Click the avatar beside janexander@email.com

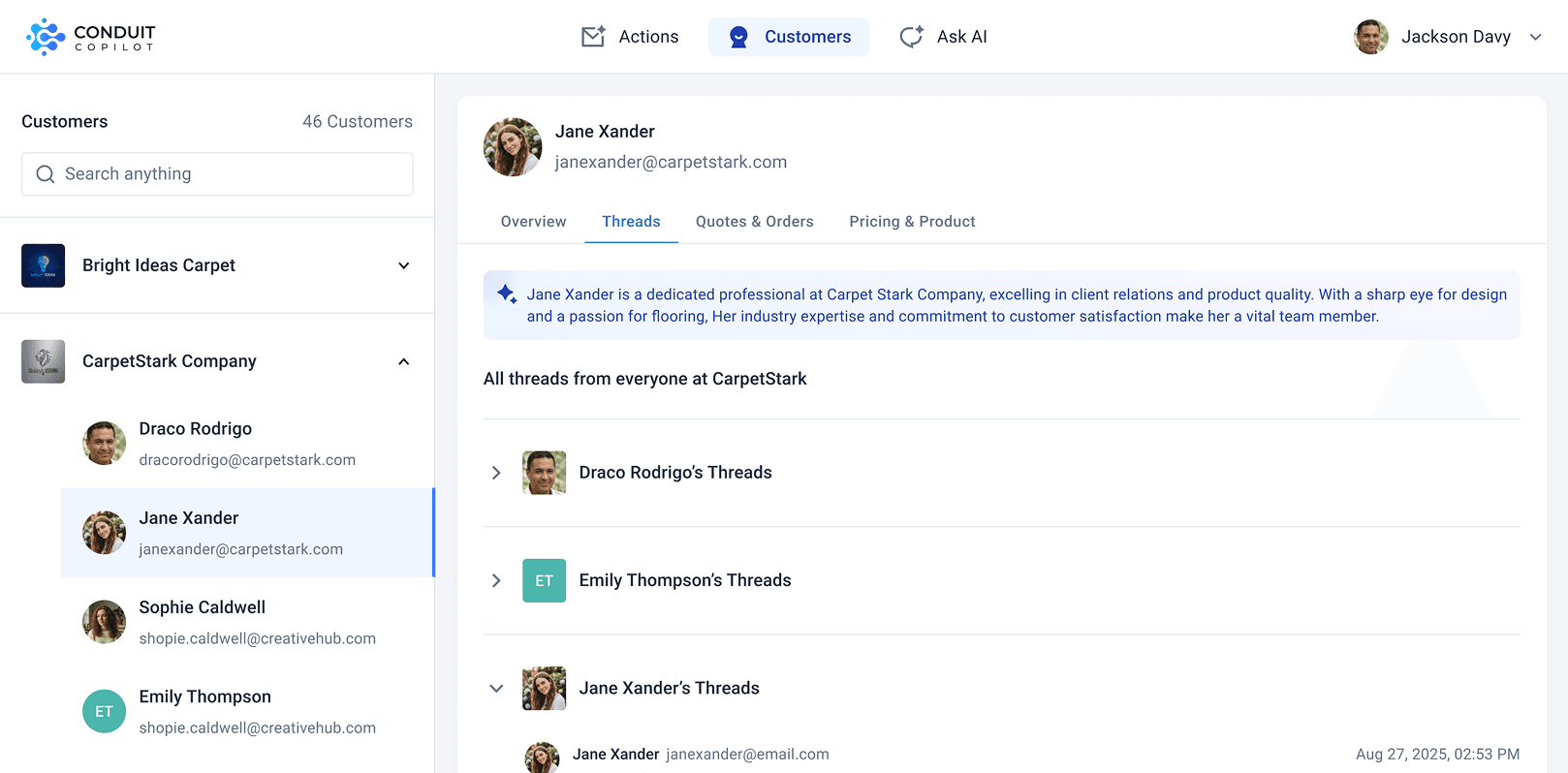click(542, 758)
